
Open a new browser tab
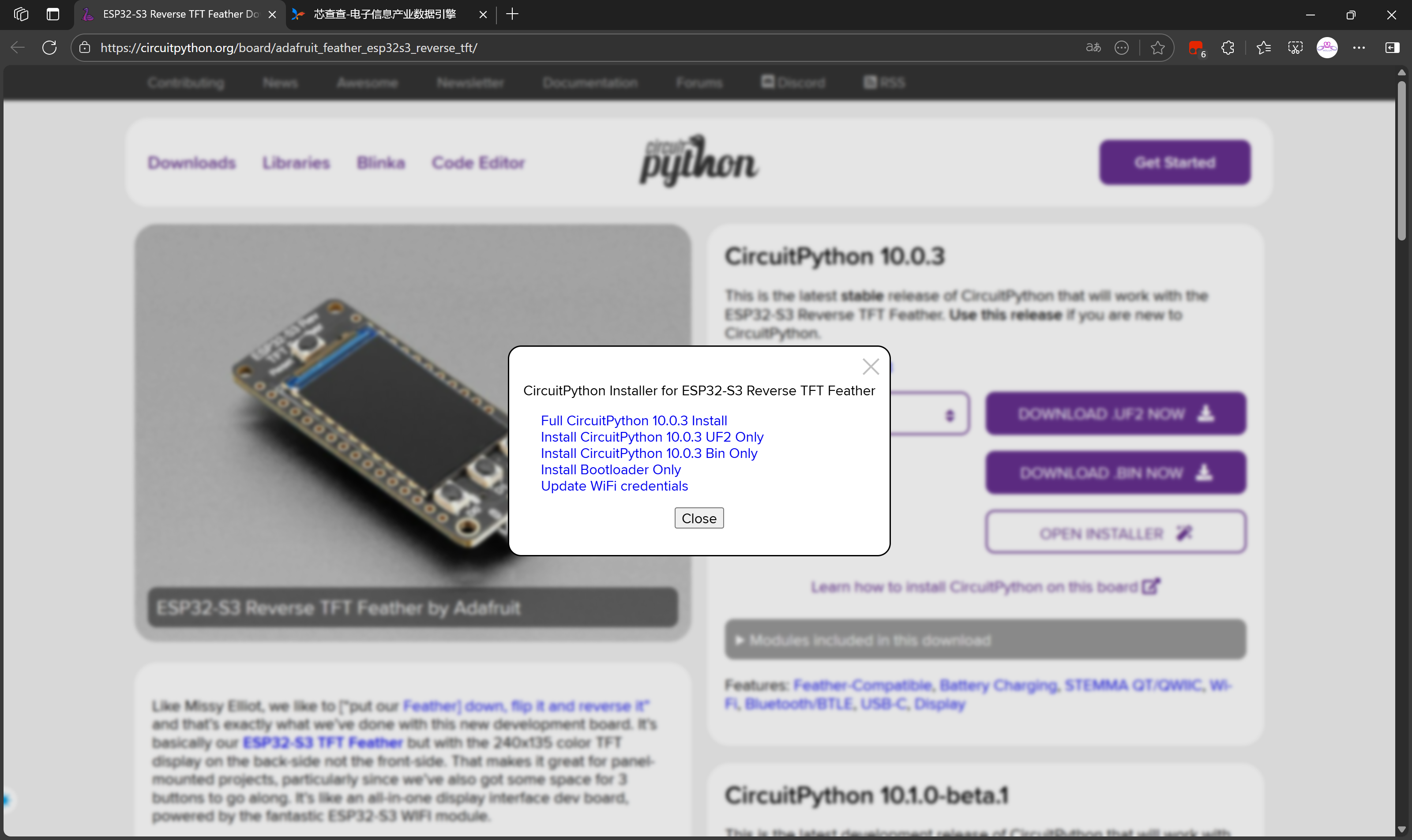[x=512, y=14]
